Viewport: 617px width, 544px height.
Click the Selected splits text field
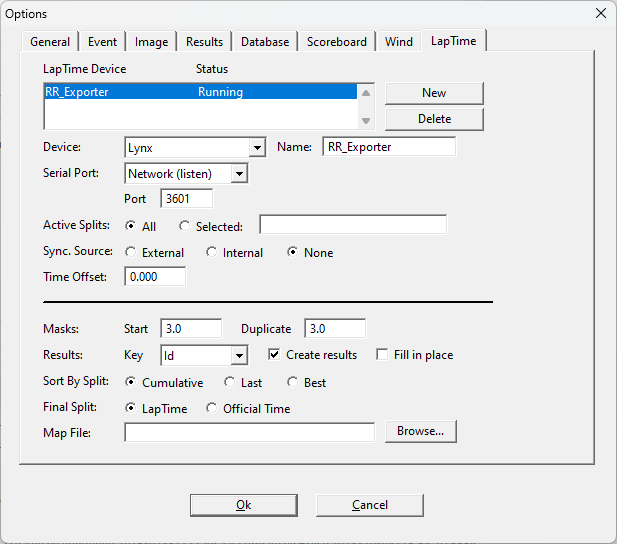click(353, 224)
